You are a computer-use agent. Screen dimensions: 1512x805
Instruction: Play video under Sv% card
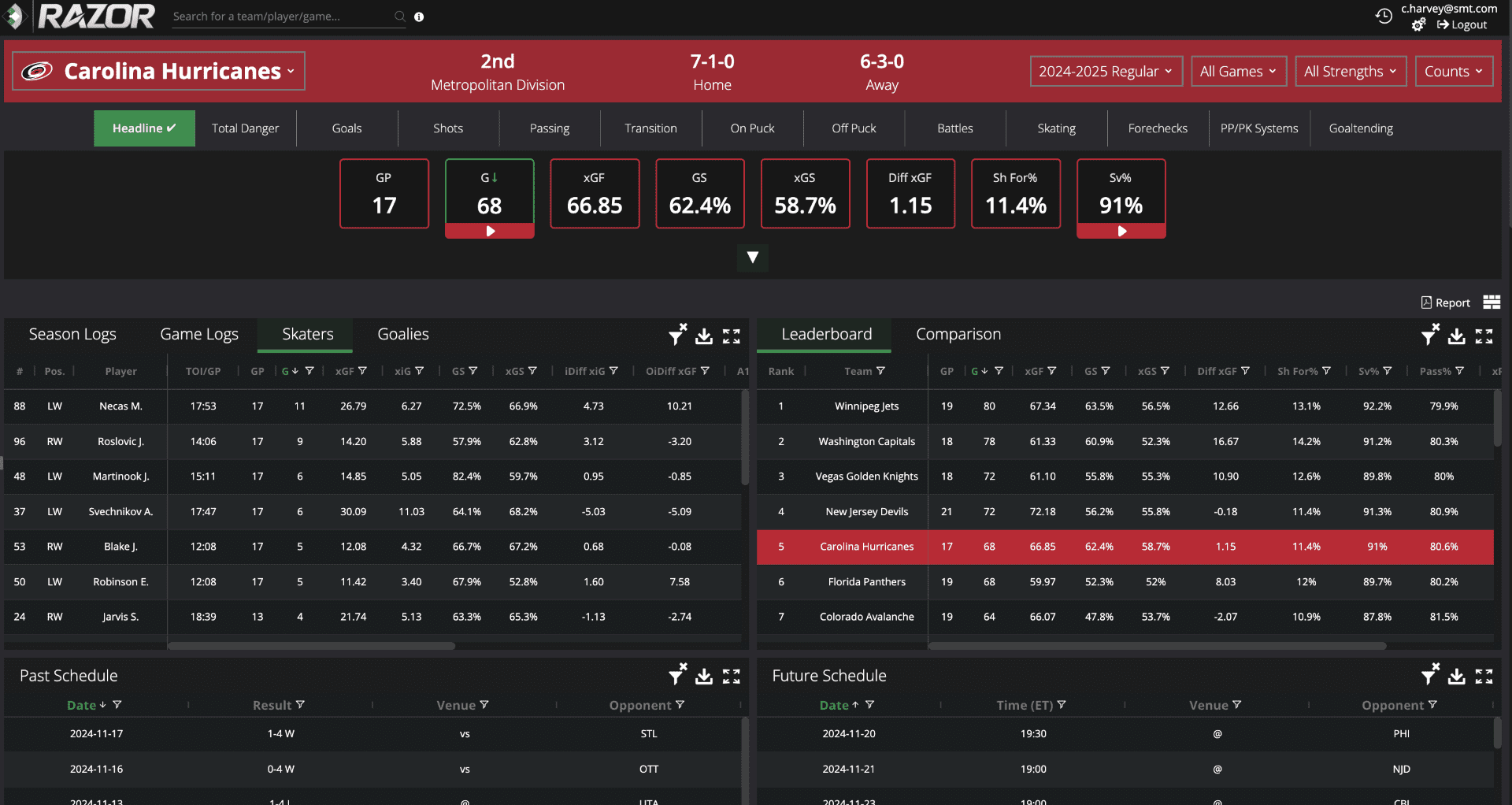pyautogui.click(x=1121, y=232)
